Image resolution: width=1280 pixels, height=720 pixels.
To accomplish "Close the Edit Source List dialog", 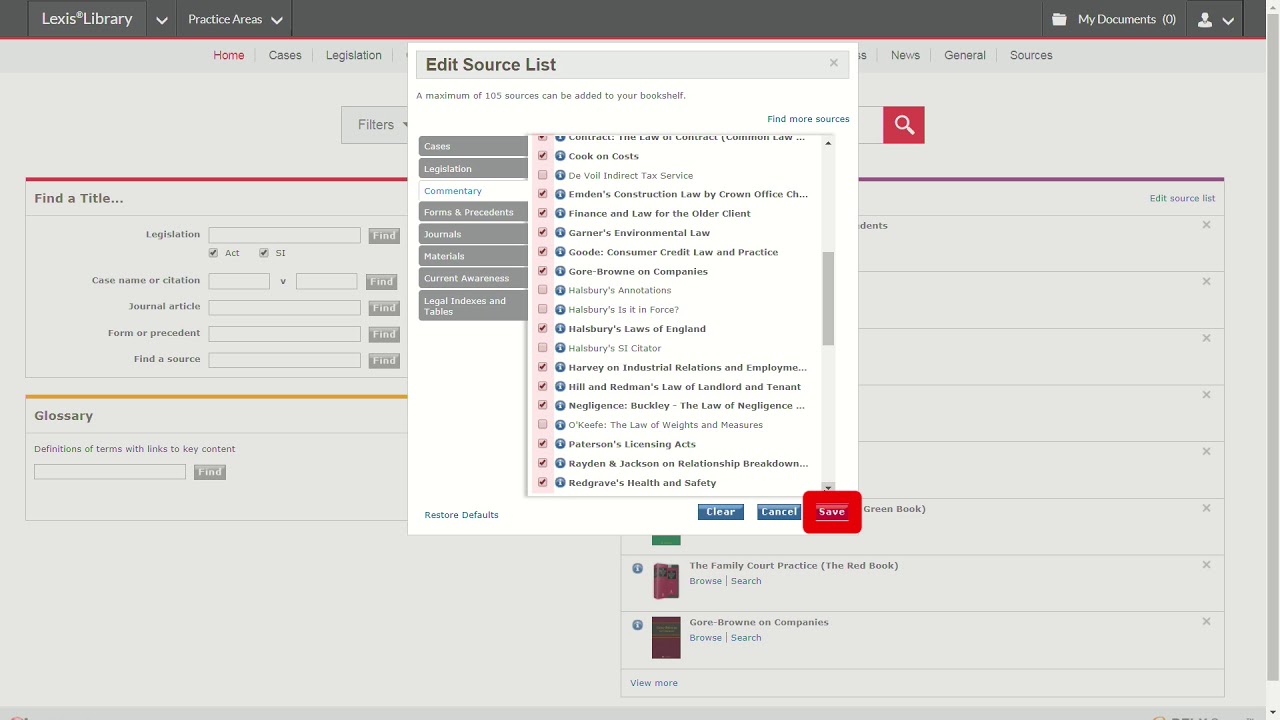I will 833,63.
